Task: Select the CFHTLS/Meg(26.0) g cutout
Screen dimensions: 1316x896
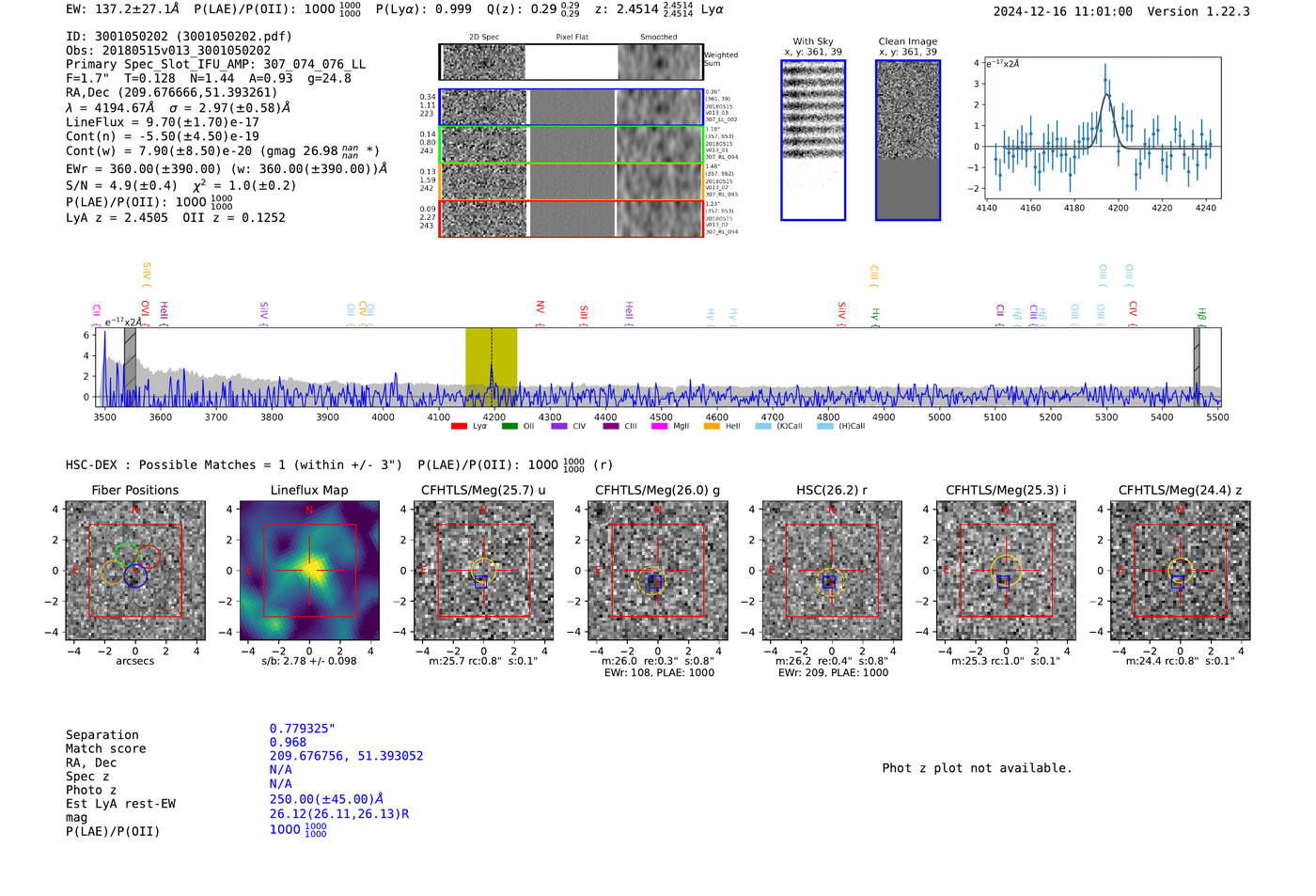Action: click(658, 571)
